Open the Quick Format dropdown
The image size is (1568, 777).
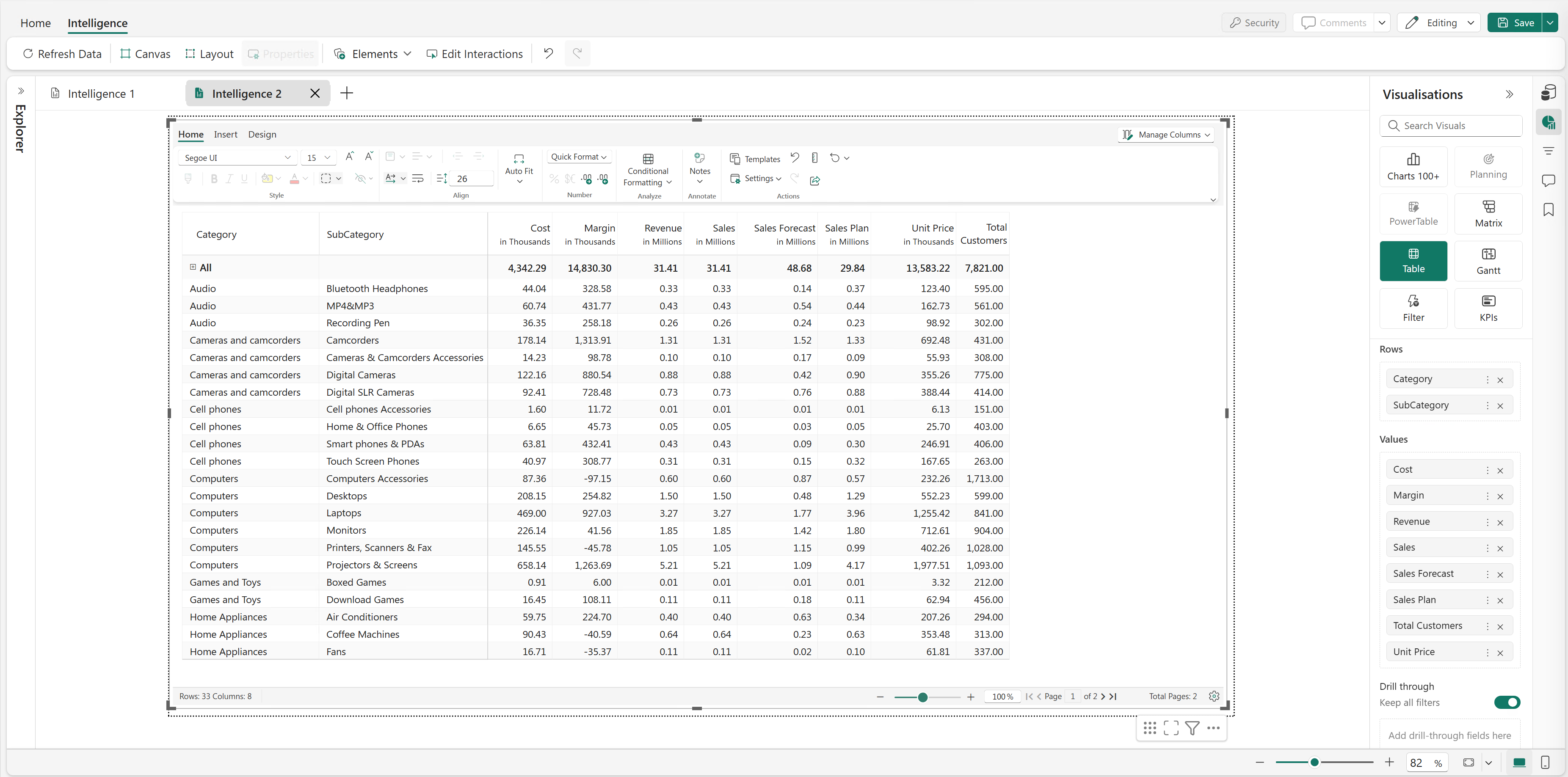(x=578, y=157)
